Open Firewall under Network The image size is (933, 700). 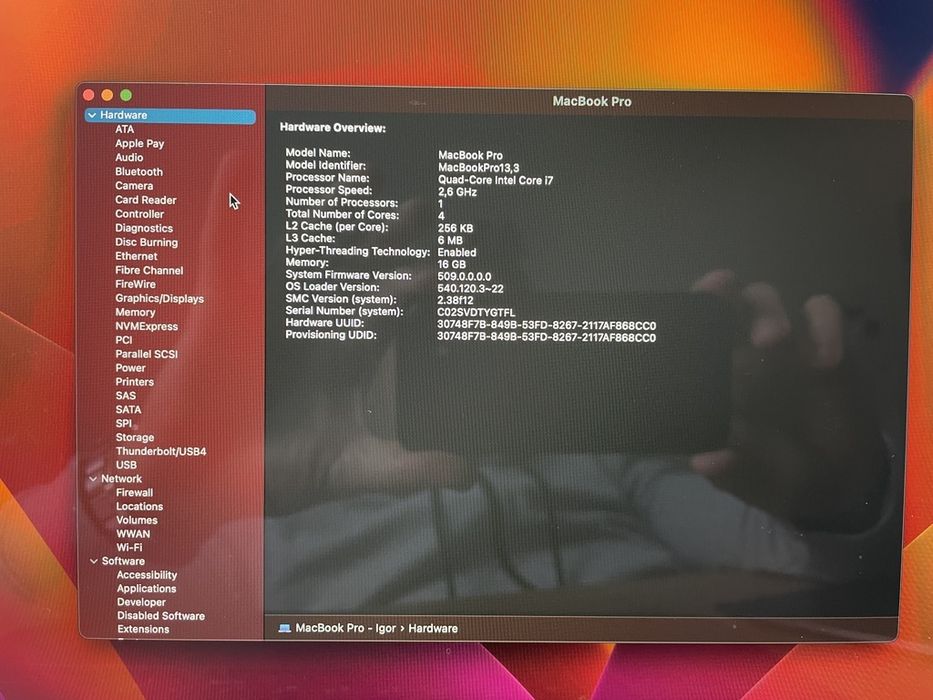(134, 492)
